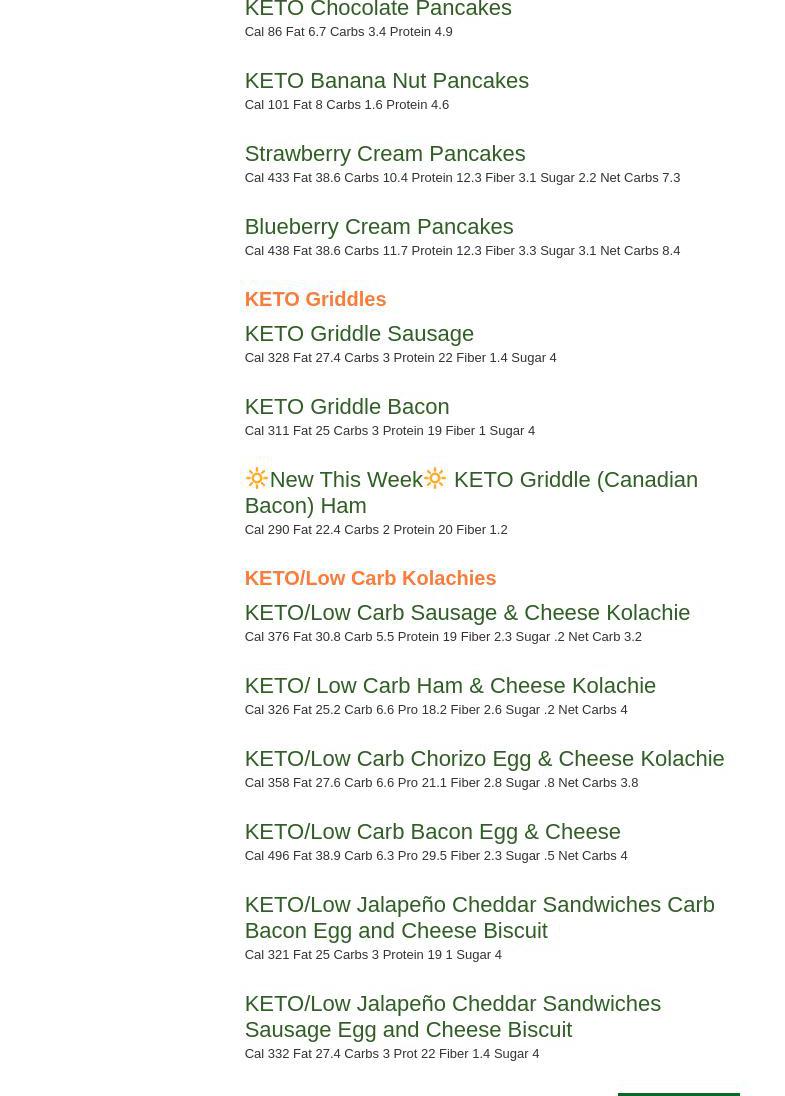
Task: Click the sun icon after "New This Week"
Action: coord(435,478)
